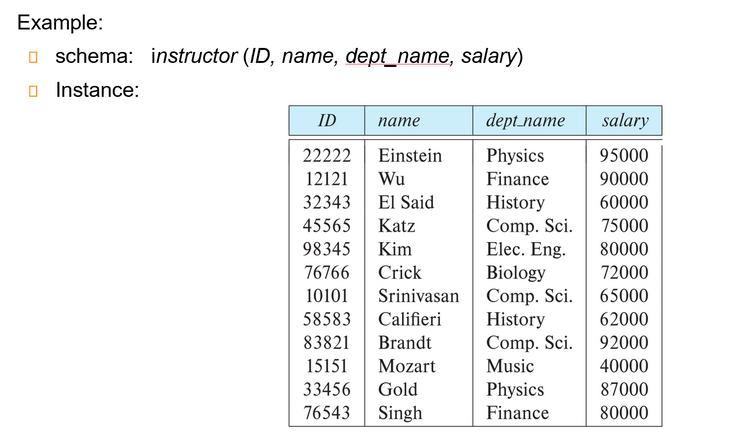
Task: Click Music department cell
Action: click(510, 366)
